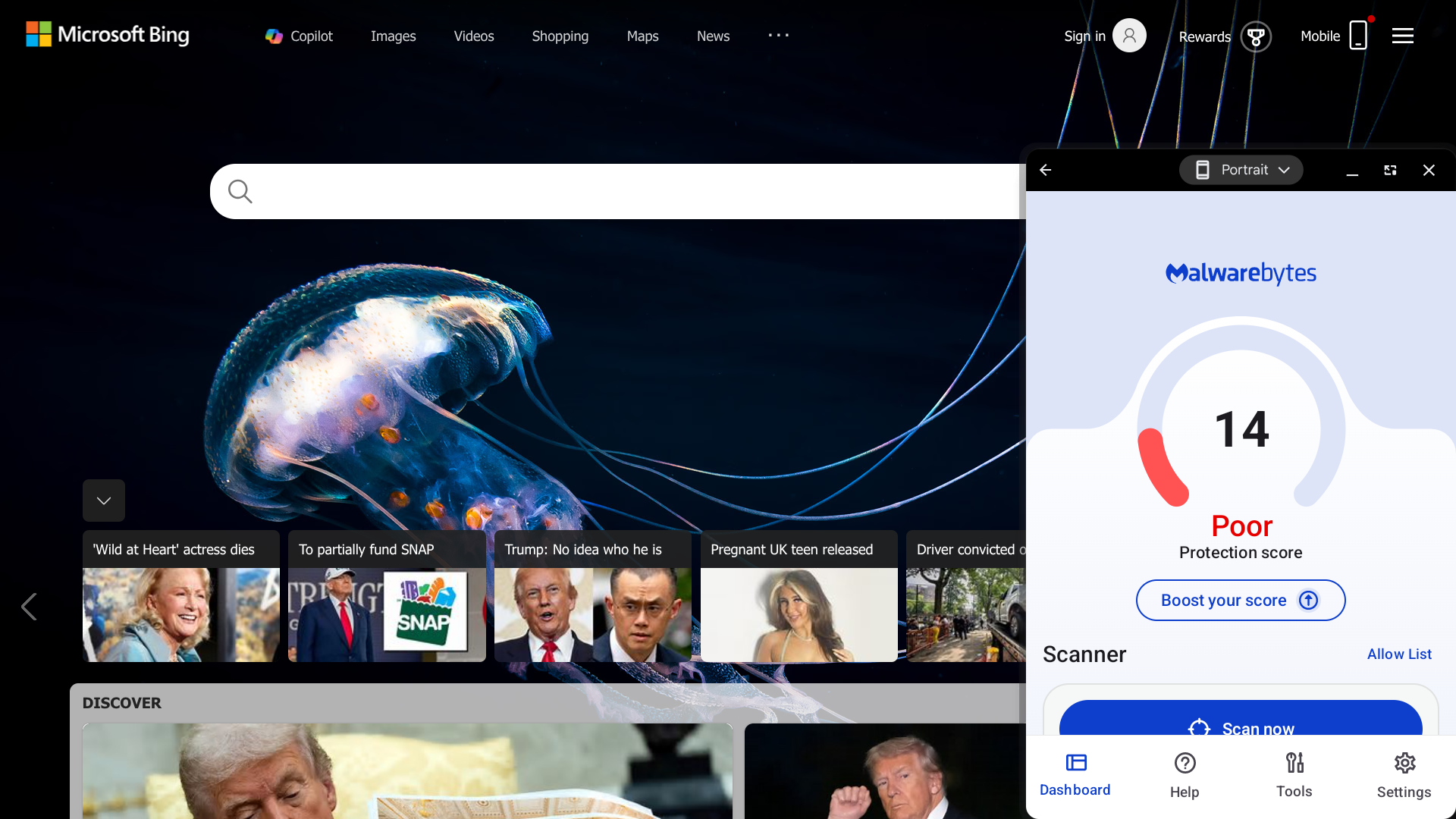Expand the Malwarebytes panel to full screen
The width and height of the screenshot is (1456, 819).
point(1390,171)
